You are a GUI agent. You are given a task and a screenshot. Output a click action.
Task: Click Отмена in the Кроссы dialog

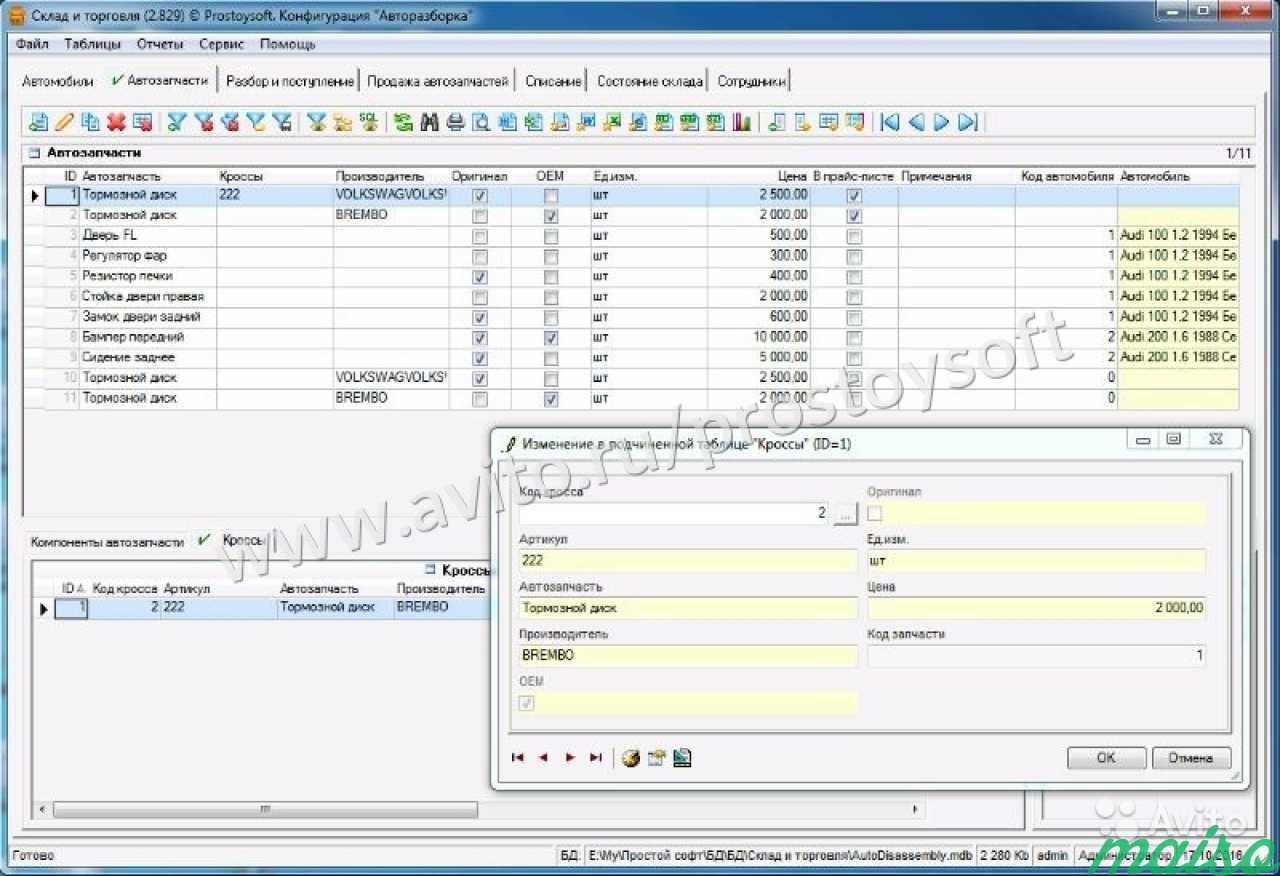1191,758
